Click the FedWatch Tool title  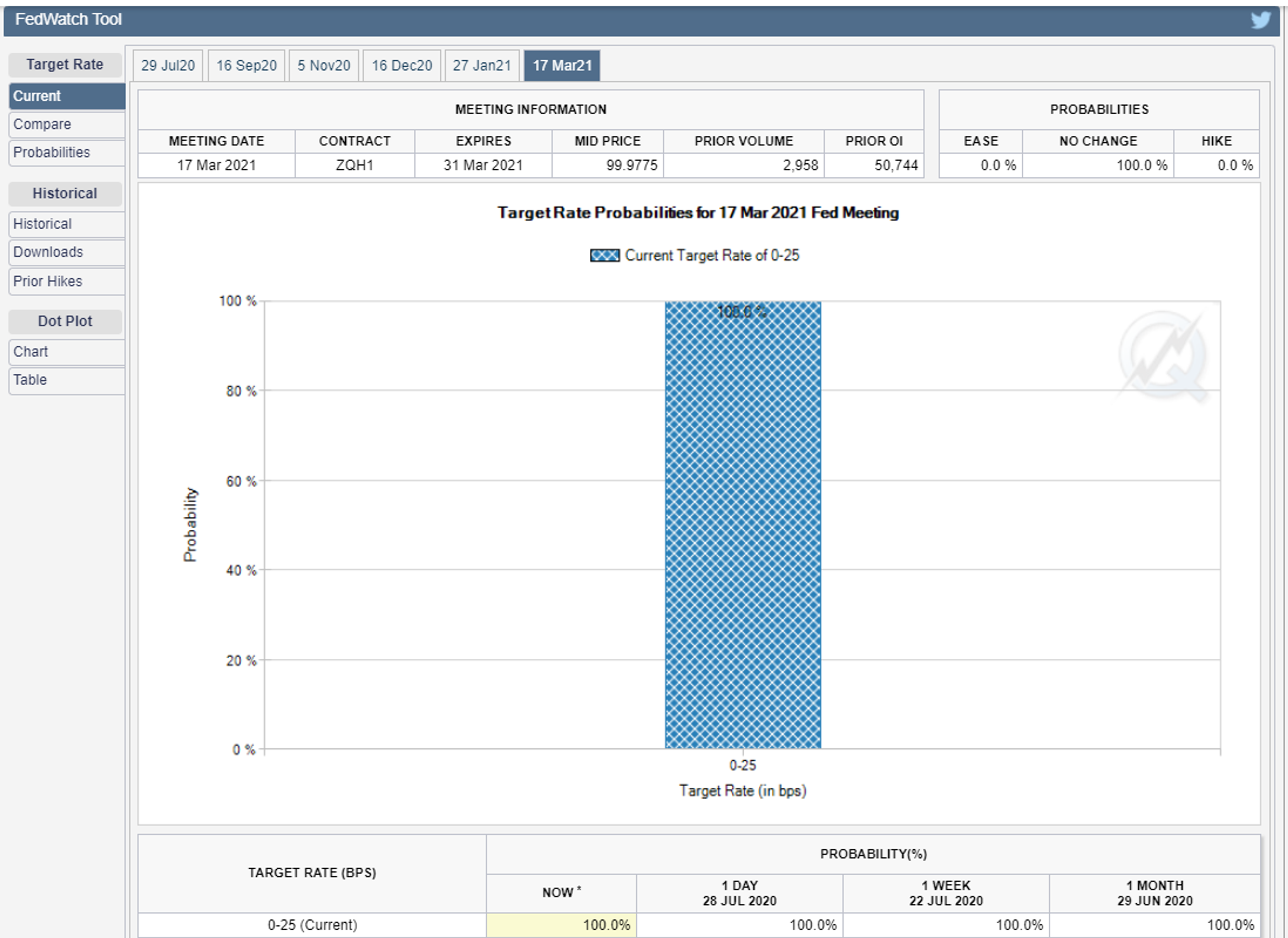(x=68, y=19)
